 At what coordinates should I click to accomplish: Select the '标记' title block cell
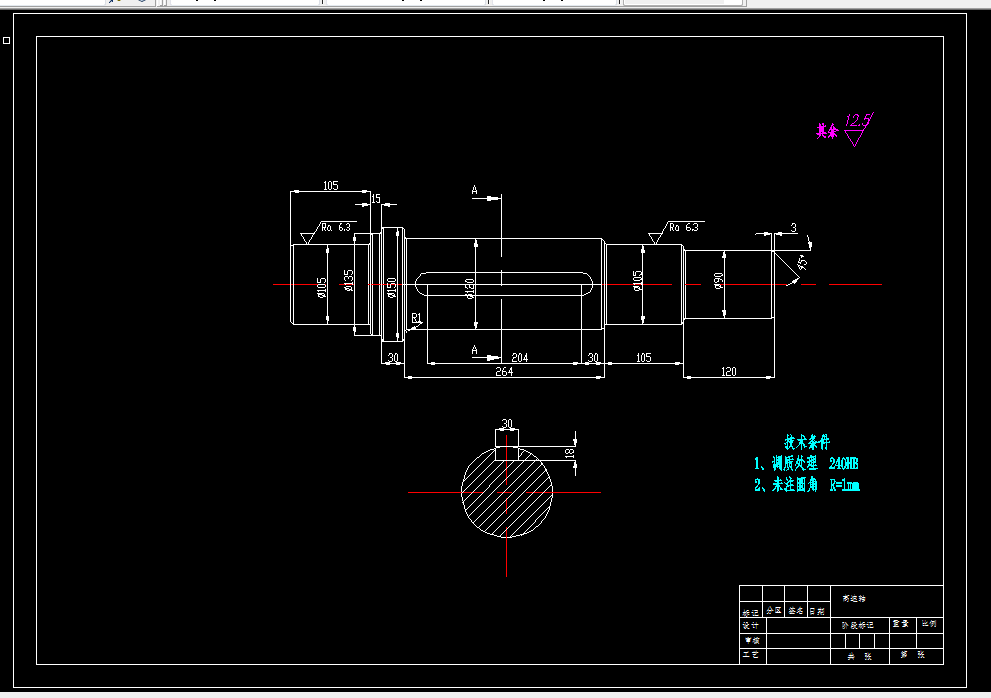pos(750,612)
